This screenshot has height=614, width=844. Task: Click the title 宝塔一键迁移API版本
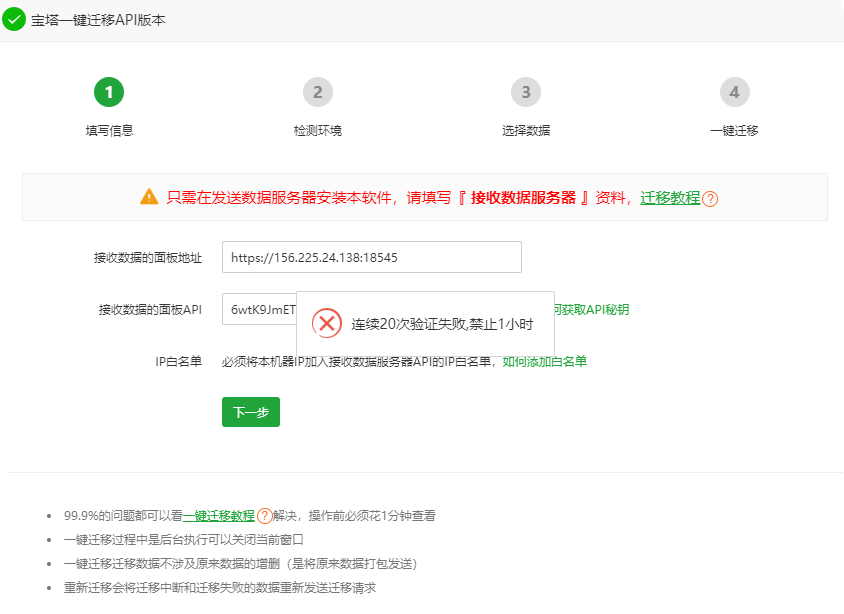click(98, 20)
